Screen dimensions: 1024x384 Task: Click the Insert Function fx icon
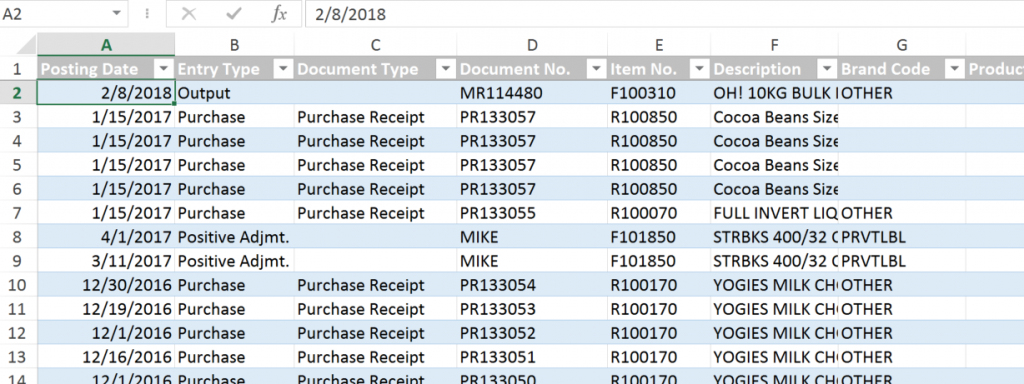279,14
